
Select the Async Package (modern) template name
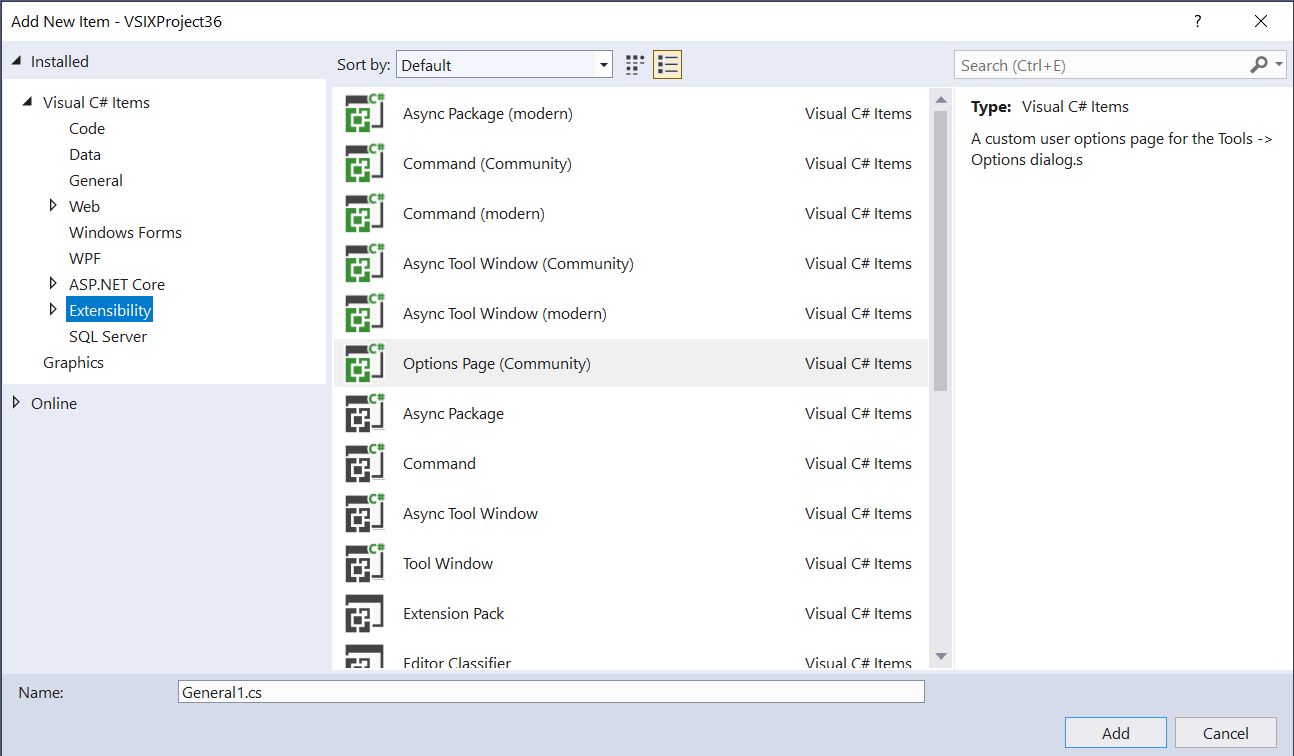point(488,113)
